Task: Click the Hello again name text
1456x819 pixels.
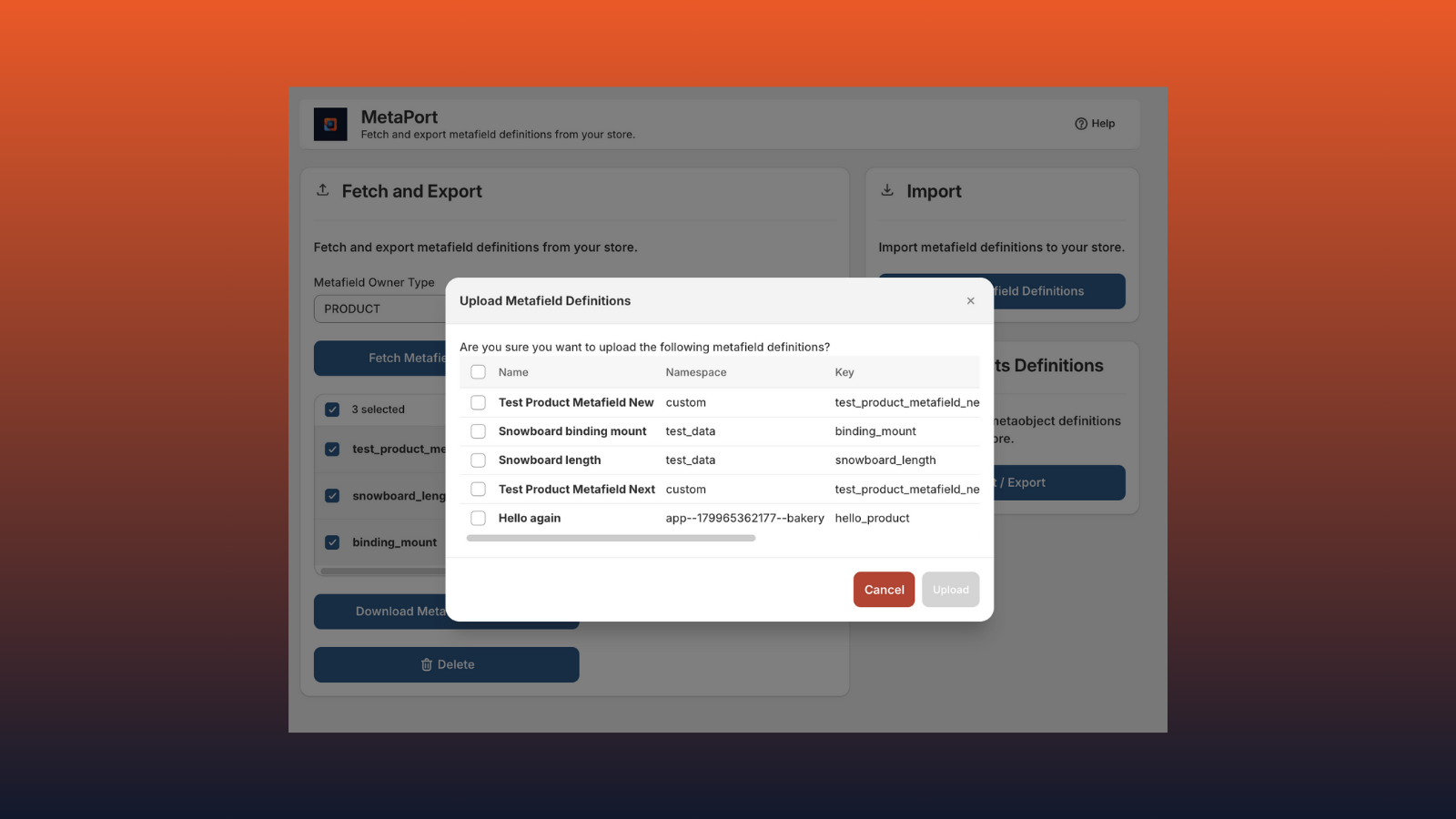Action: coord(530,519)
